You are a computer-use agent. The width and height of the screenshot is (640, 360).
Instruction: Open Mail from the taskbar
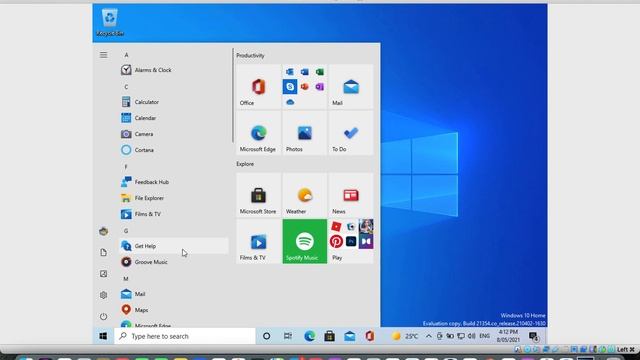[x=349, y=336]
